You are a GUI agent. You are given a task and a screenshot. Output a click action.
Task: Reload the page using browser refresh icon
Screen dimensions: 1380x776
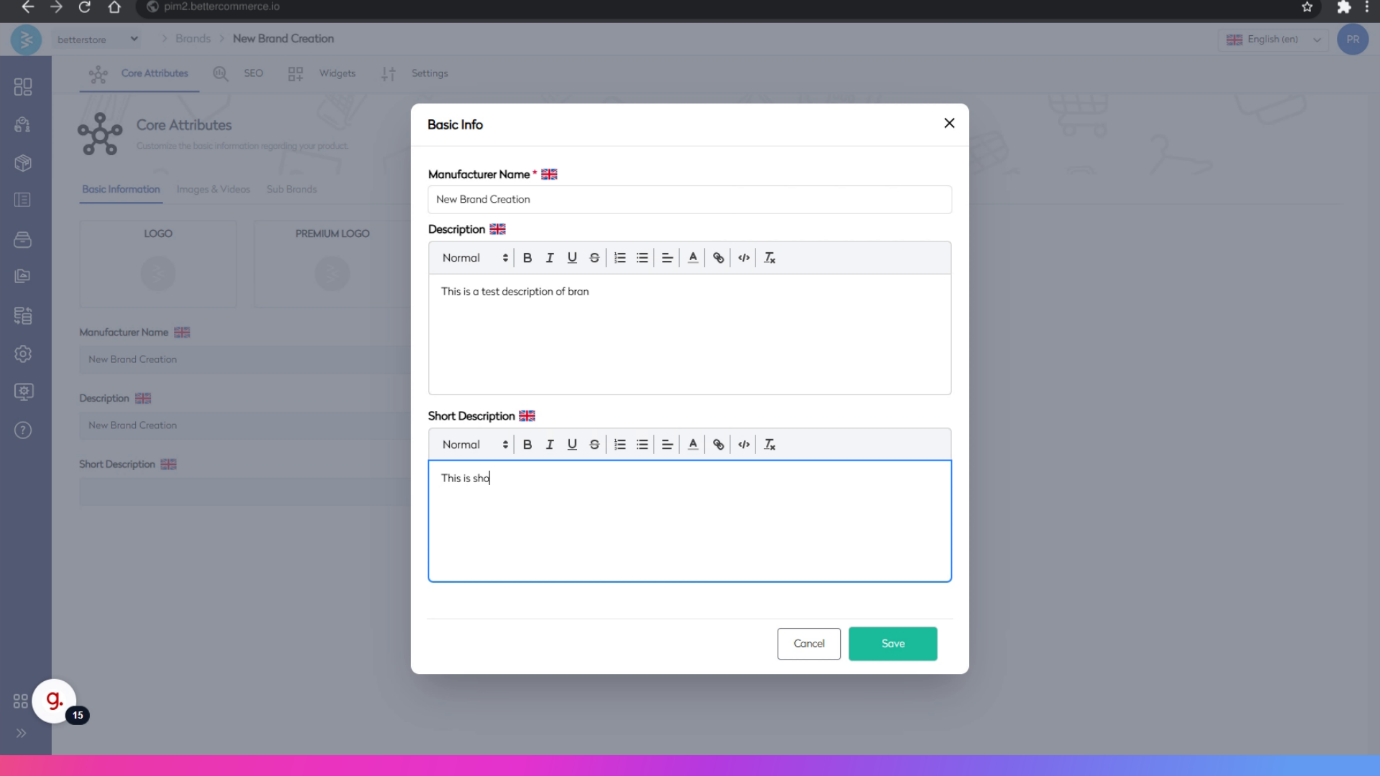pyautogui.click(x=85, y=7)
